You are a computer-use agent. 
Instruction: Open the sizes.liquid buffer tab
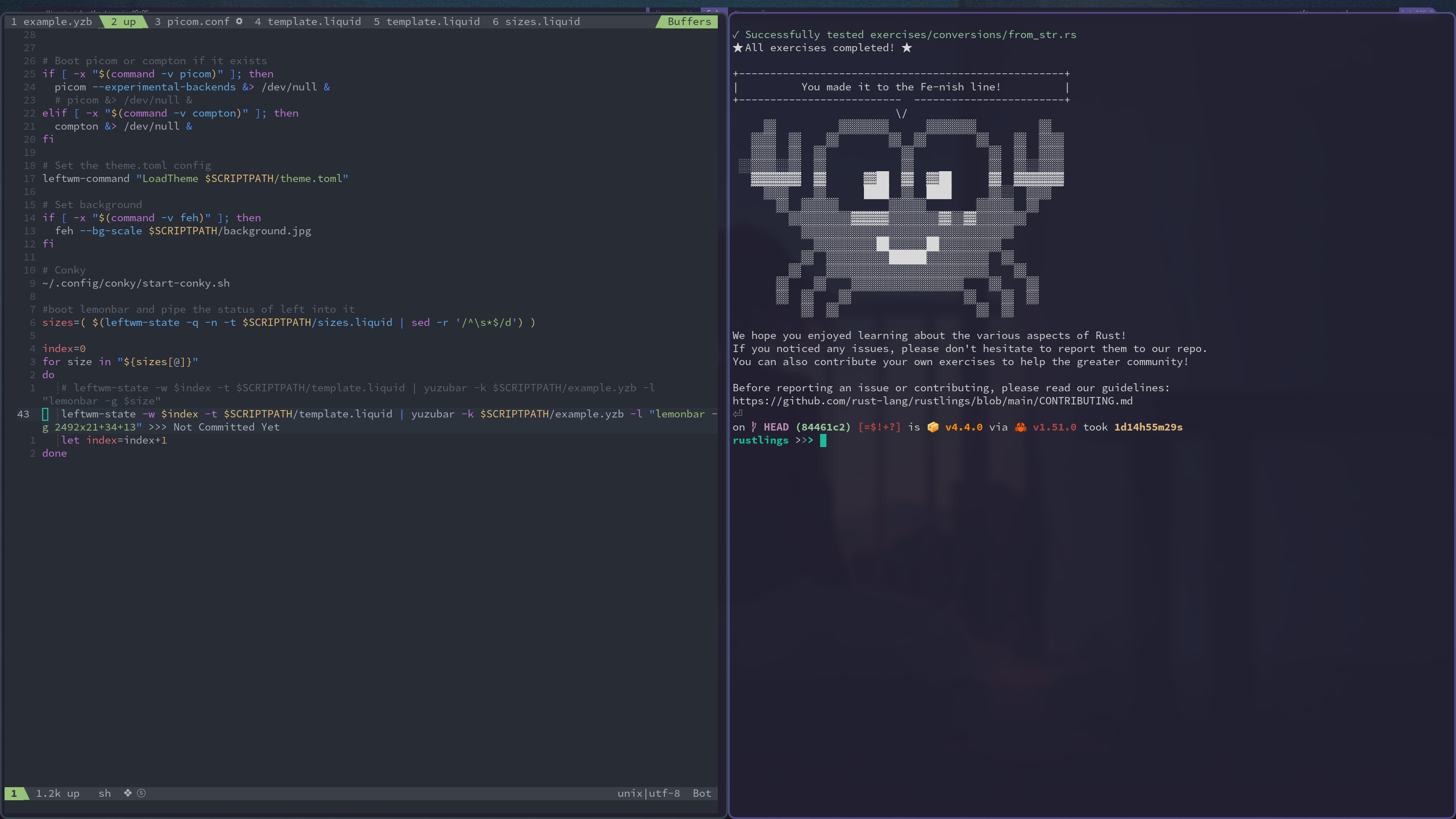click(536, 21)
